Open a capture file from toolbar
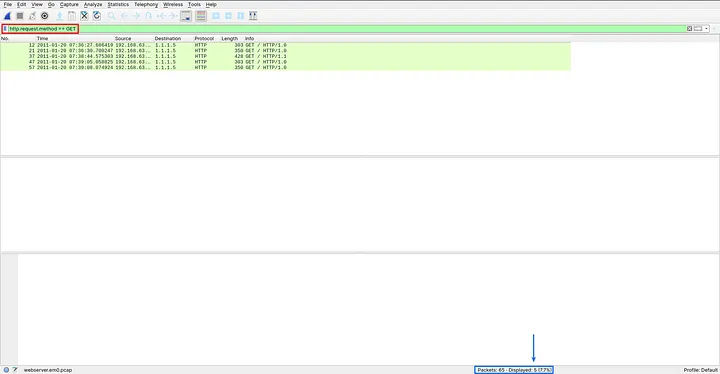The image size is (720, 374). (x=59, y=16)
